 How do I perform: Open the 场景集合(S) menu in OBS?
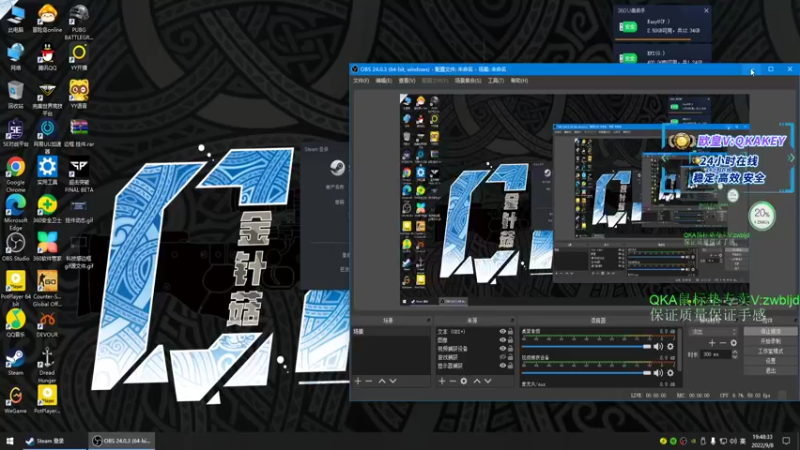click(468, 81)
